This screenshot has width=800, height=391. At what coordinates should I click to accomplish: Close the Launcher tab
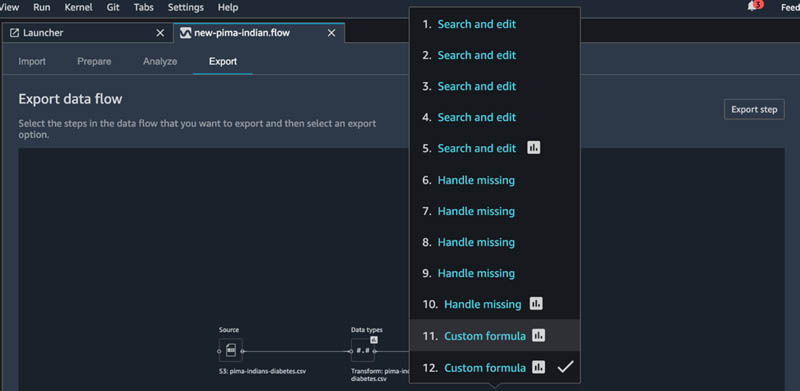click(160, 33)
